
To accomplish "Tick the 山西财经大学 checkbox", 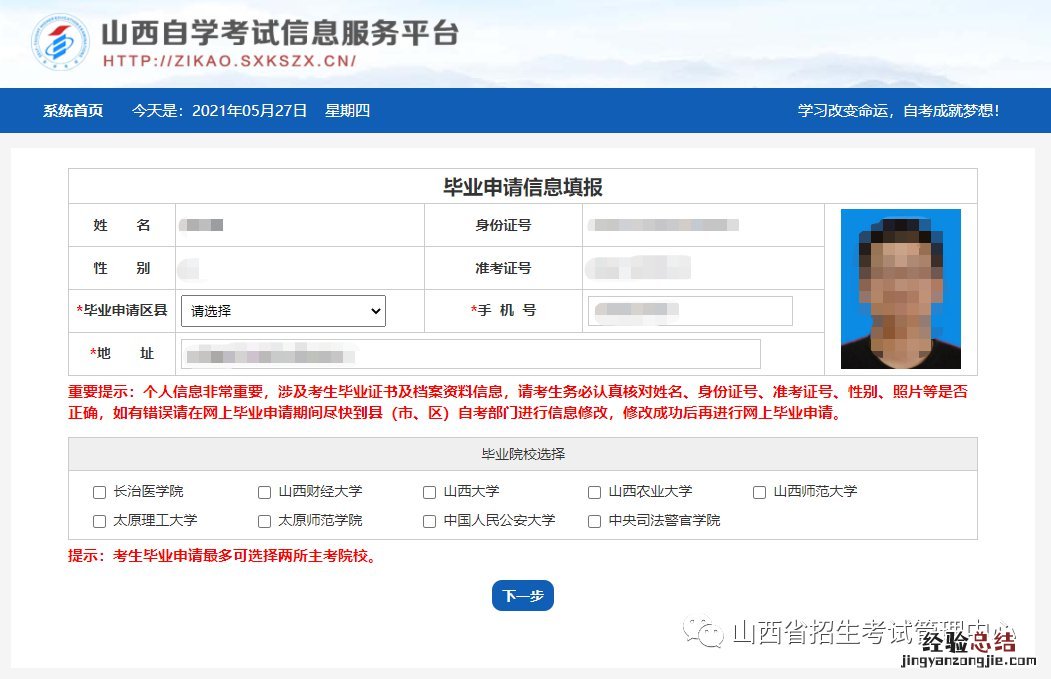I will coord(264,492).
